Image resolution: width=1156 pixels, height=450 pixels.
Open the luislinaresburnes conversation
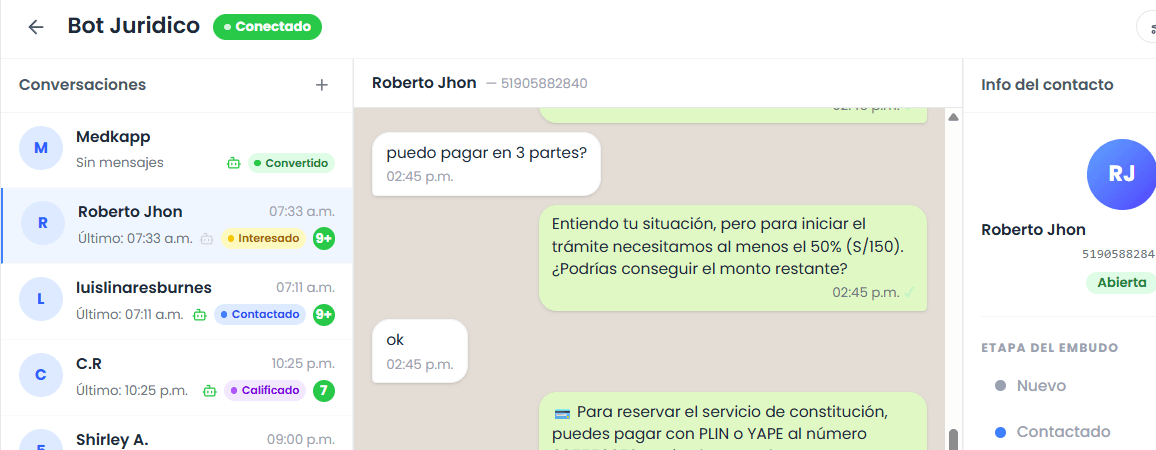point(177,302)
